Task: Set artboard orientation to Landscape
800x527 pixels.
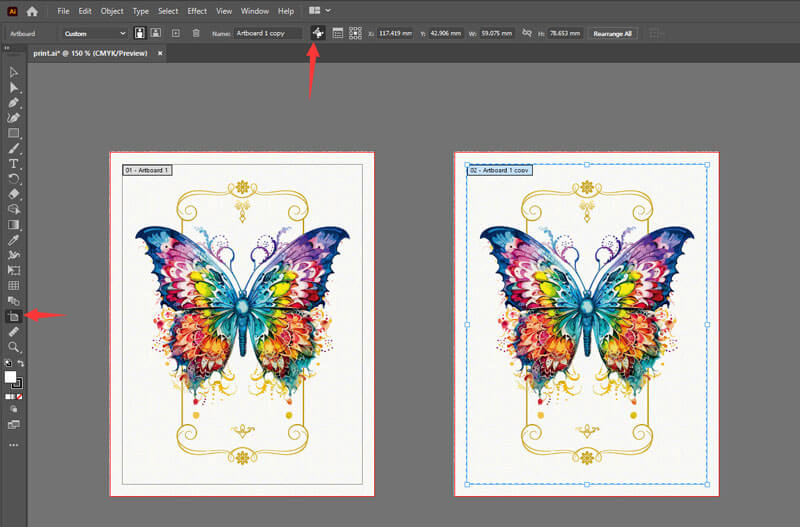Action: 156,33
